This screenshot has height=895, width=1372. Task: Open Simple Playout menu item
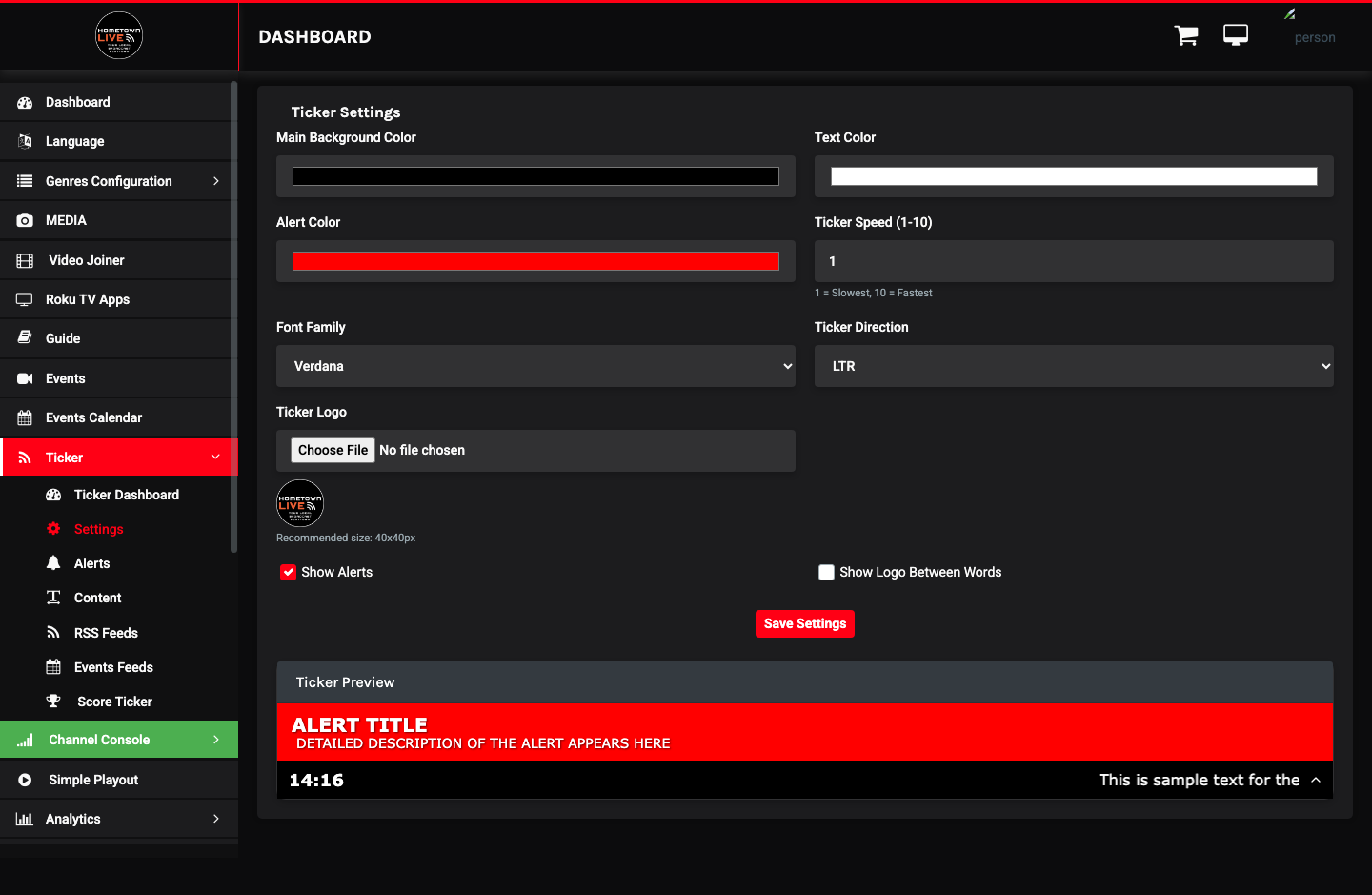pyautogui.click(x=119, y=780)
